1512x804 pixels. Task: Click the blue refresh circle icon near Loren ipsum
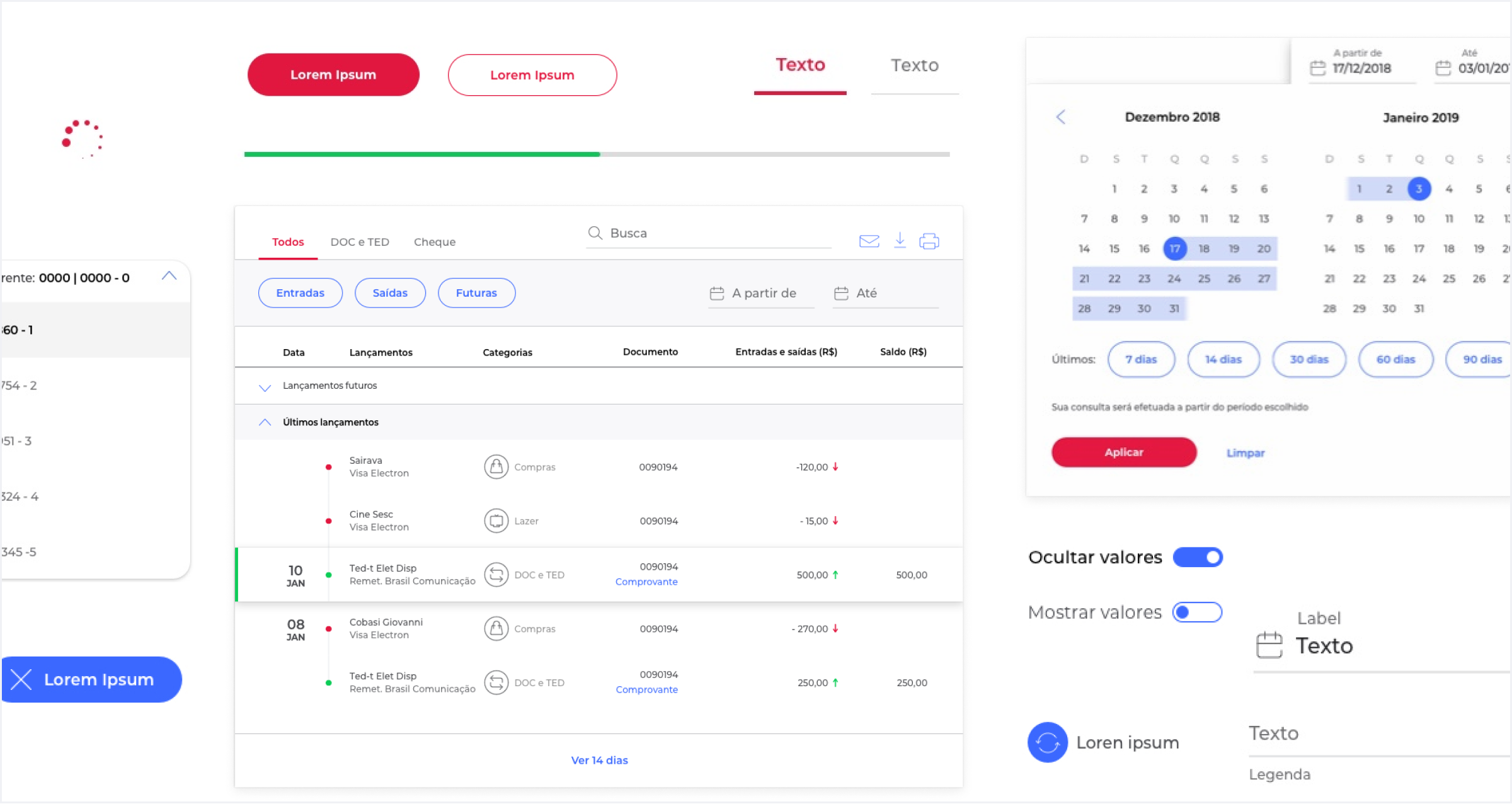click(1047, 742)
